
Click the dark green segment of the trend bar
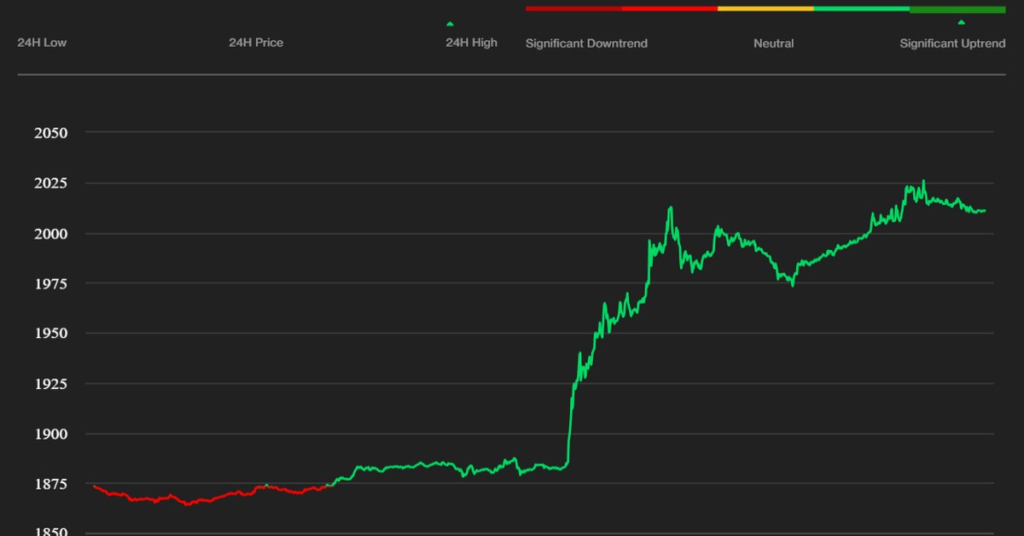pyautogui.click(x=957, y=9)
